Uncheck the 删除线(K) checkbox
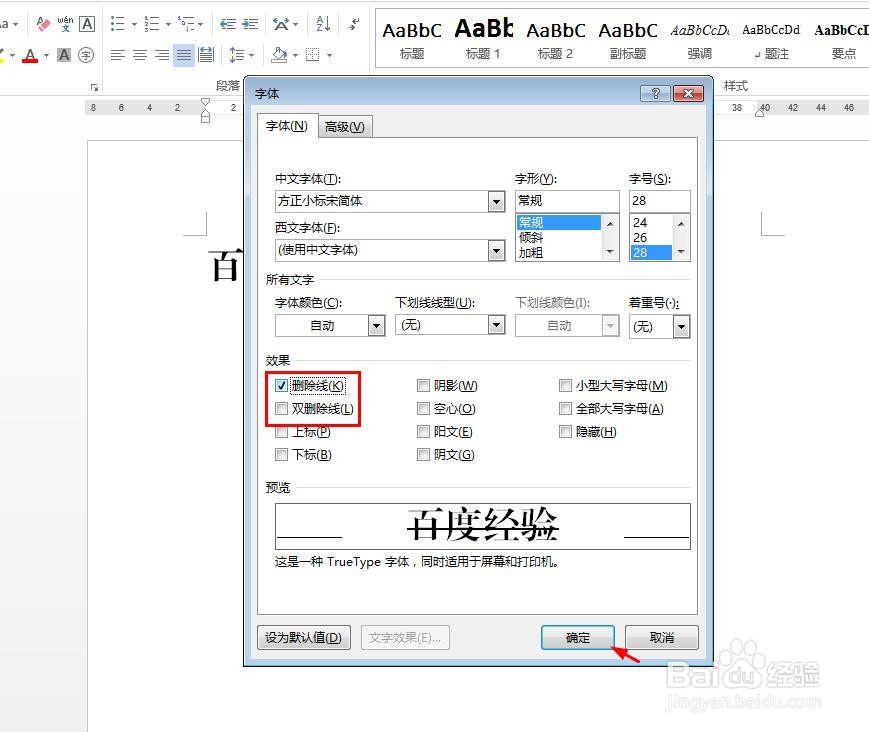869x732 pixels. 282,386
